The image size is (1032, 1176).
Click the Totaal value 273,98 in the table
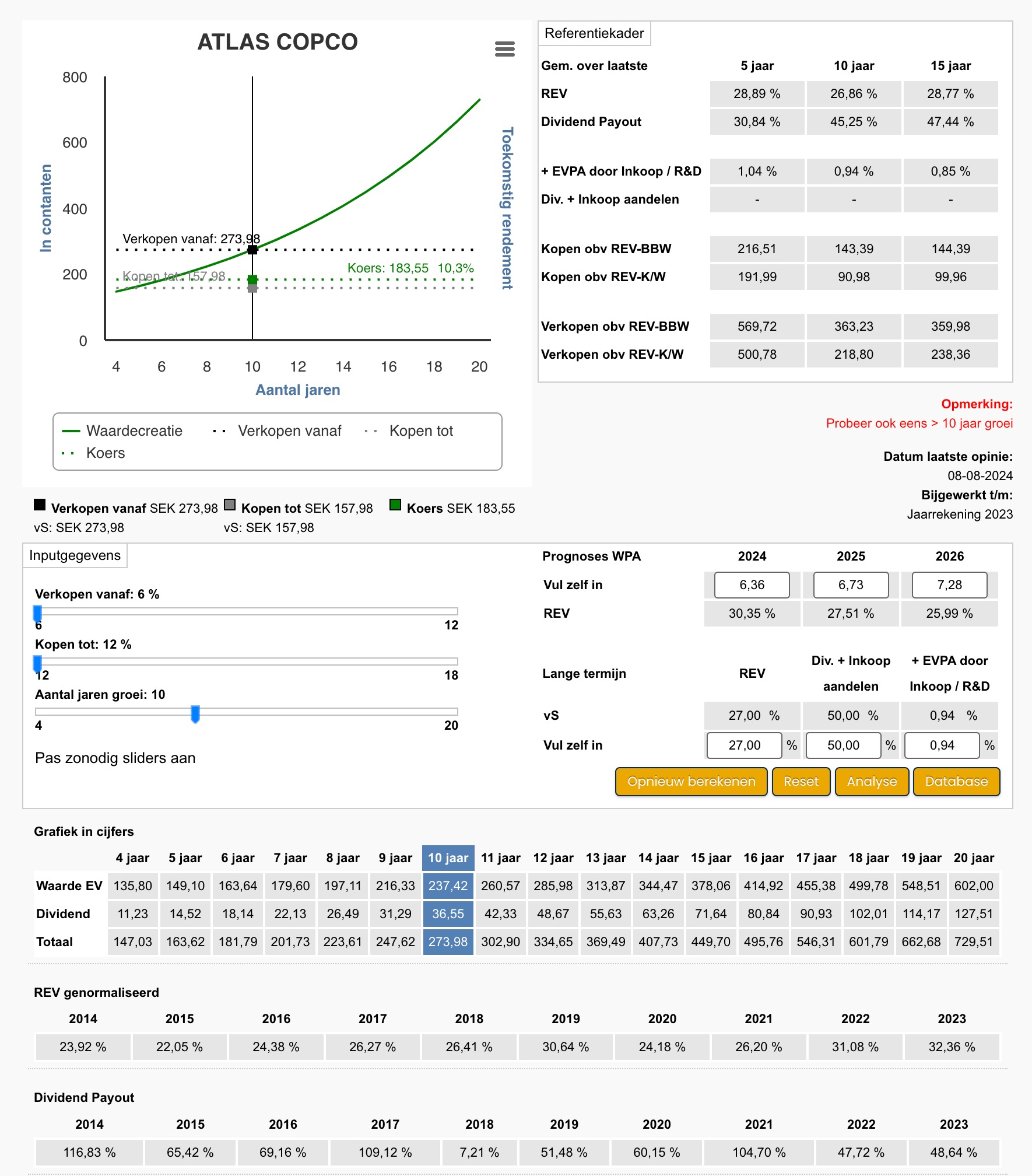point(448,942)
